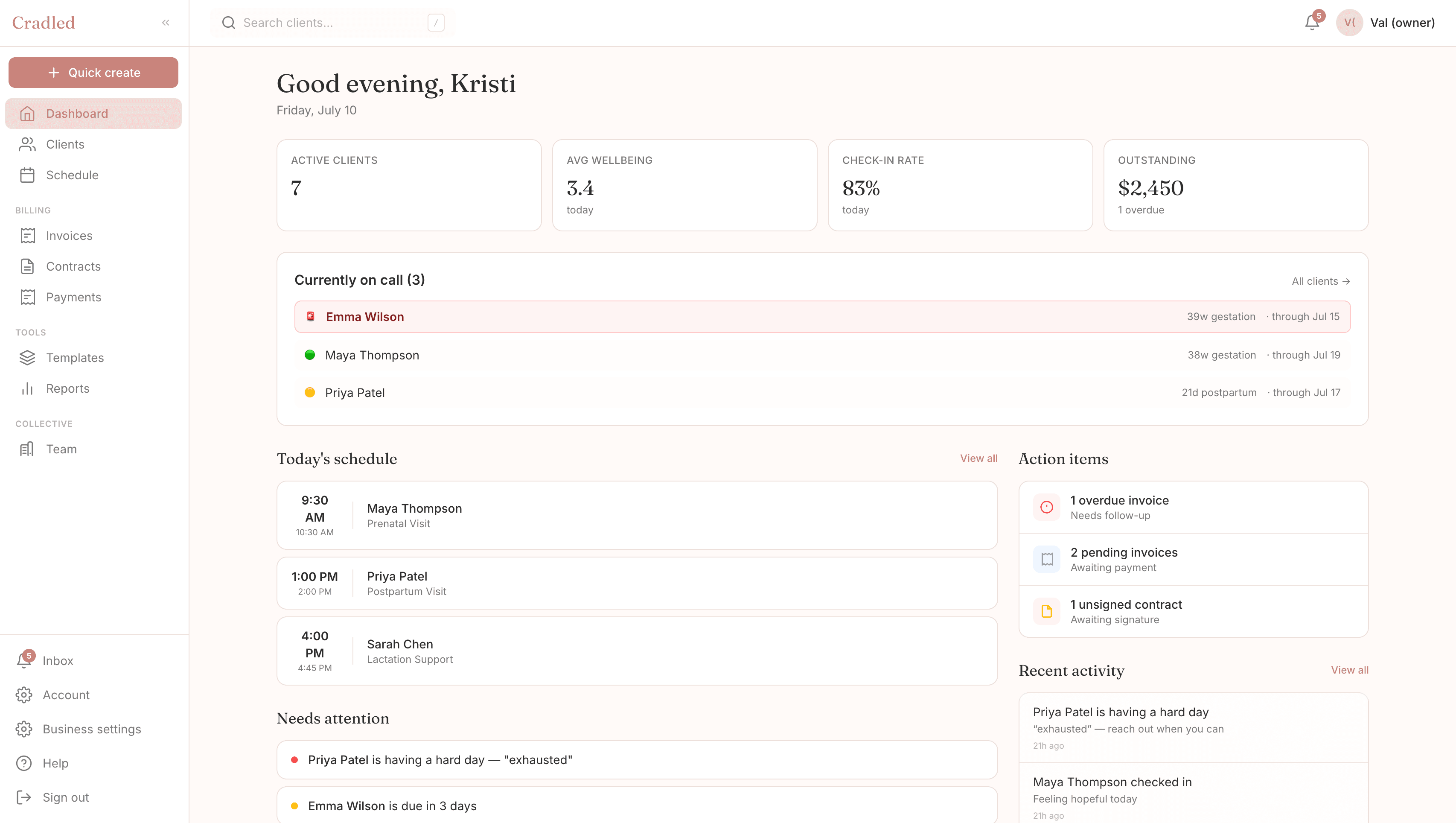1456x823 pixels.
Task: Click View all for Today's schedule
Action: 978,458
